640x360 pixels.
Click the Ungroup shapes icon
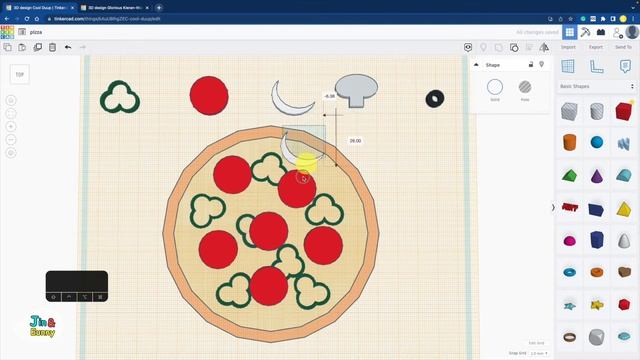(x=514, y=47)
